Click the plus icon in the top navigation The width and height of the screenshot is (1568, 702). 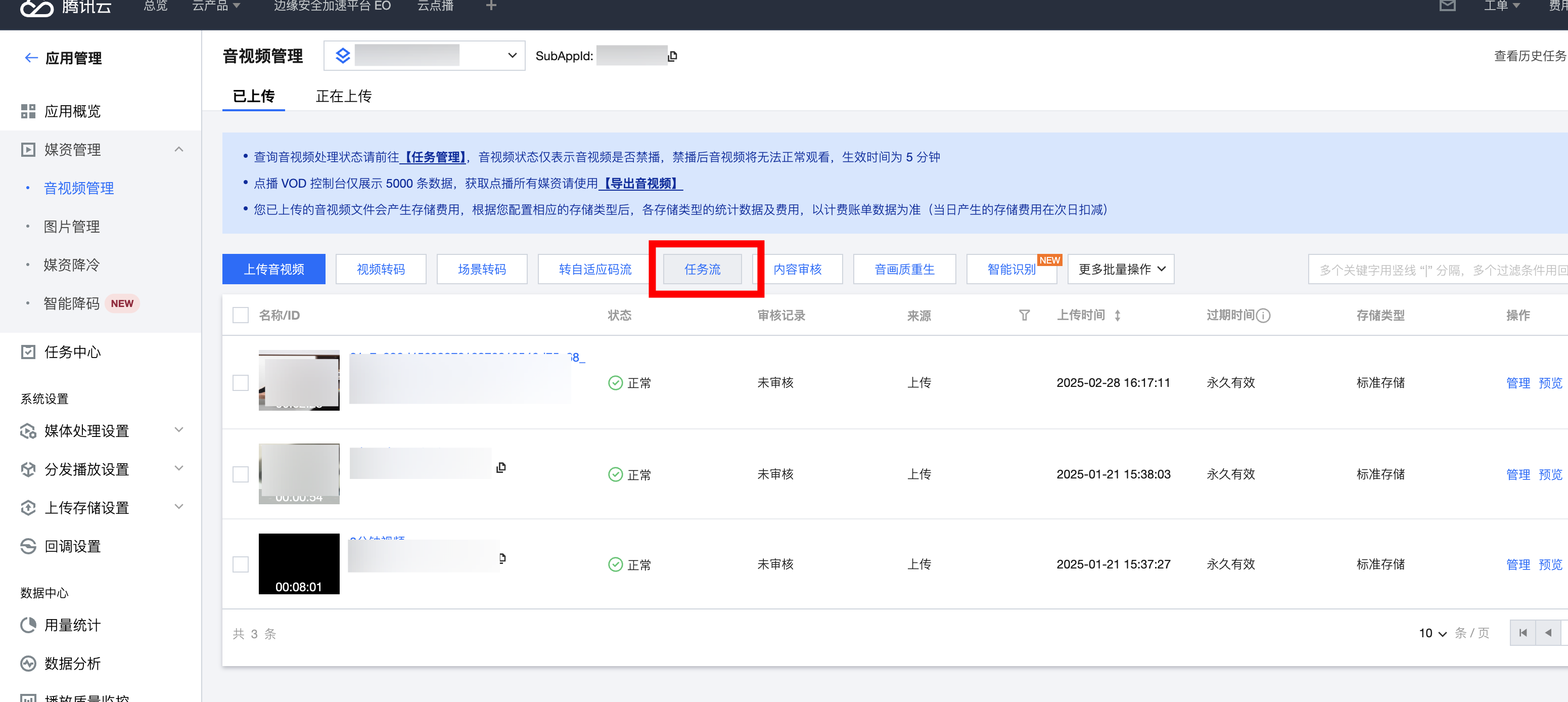pos(491,6)
